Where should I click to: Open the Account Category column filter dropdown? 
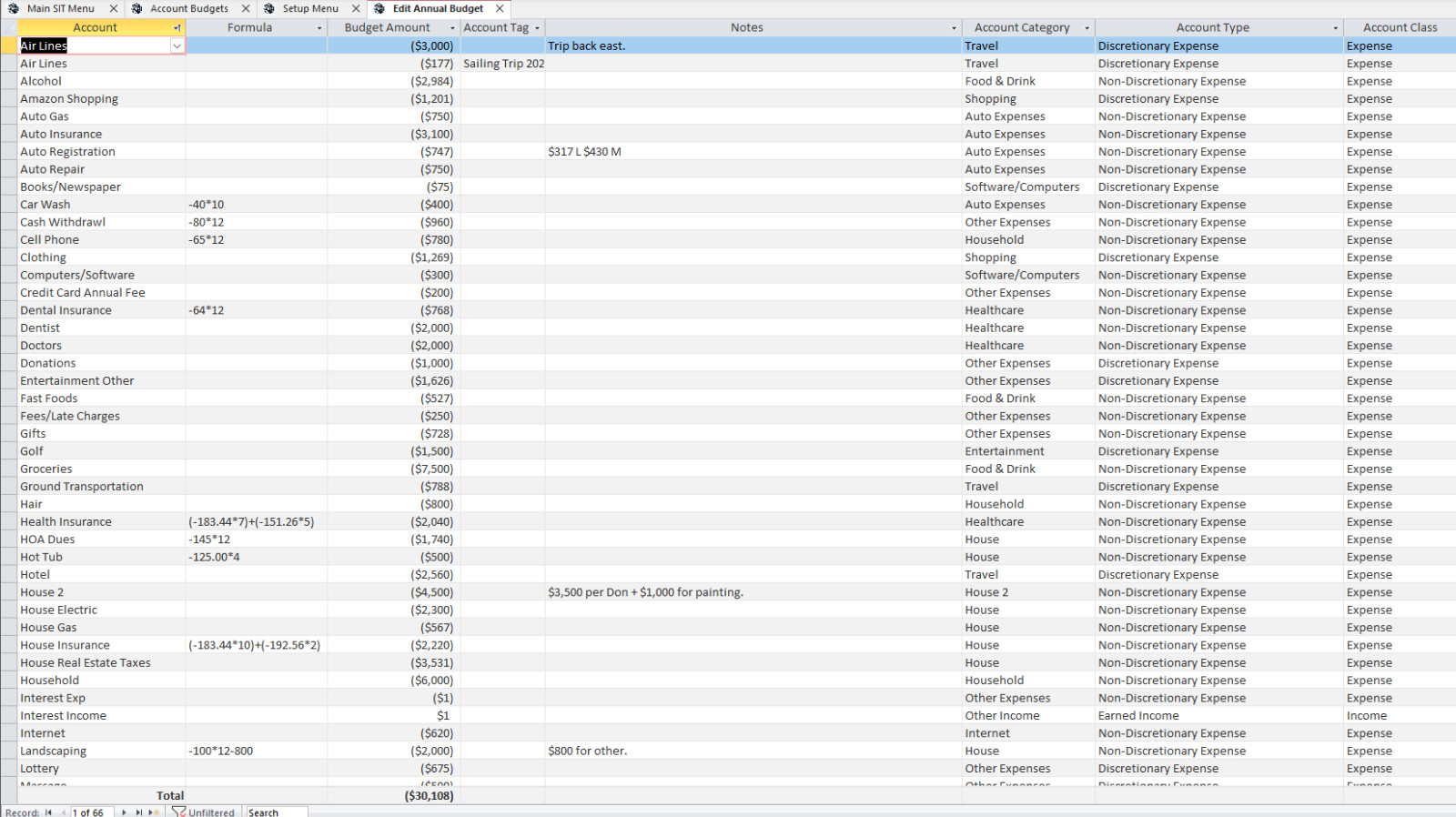tap(1087, 28)
